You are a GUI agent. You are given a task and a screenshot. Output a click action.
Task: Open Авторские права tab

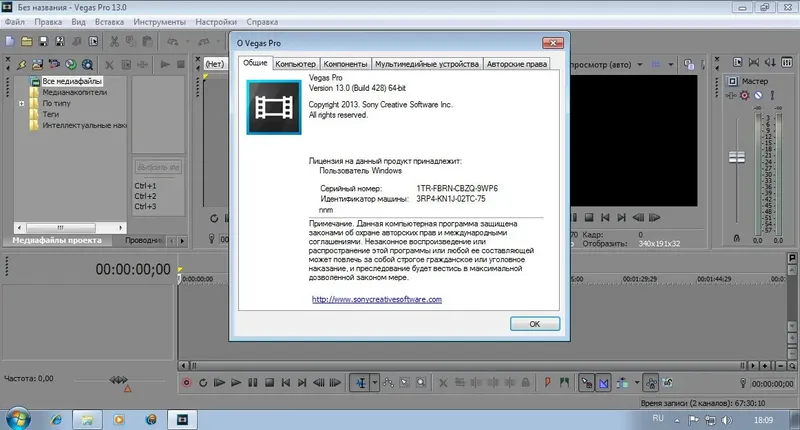pos(517,64)
